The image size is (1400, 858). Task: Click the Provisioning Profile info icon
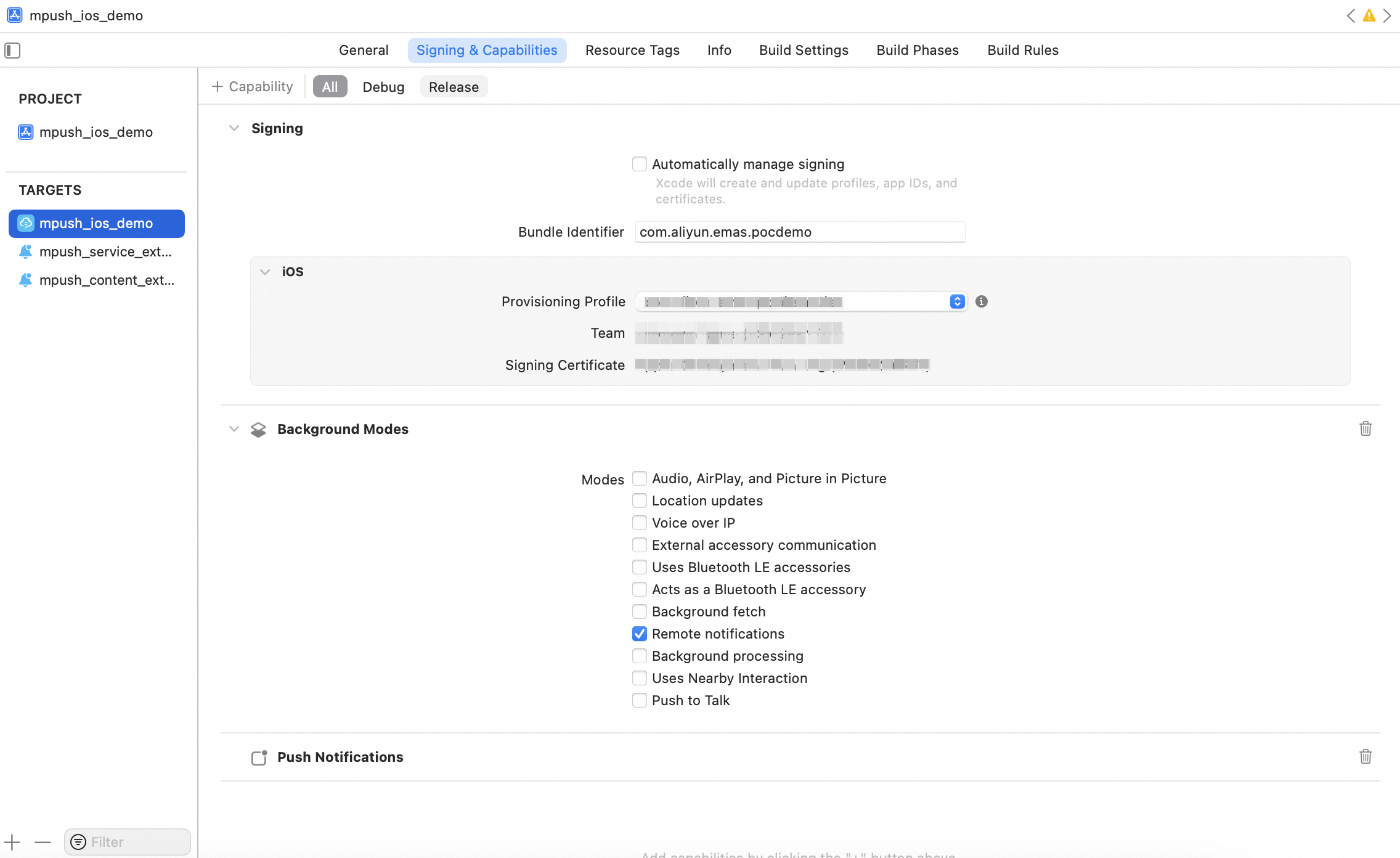tap(982, 301)
